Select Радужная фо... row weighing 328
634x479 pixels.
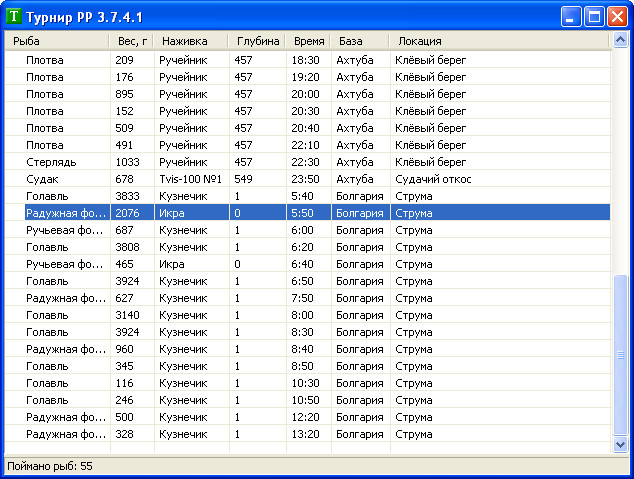[308, 434]
